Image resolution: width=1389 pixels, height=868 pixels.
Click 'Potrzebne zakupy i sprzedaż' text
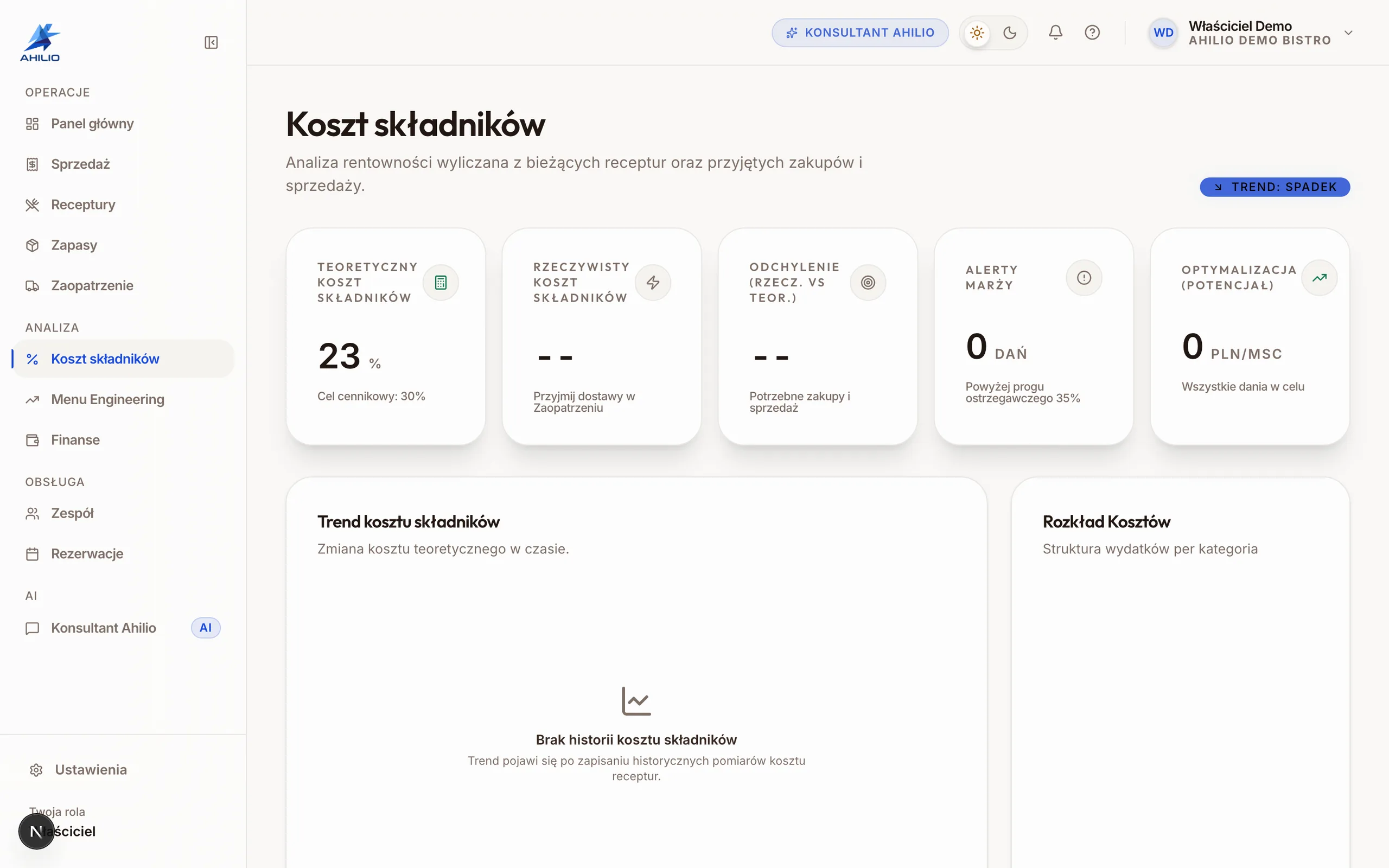pyautogui.click(x=800, y=402)
